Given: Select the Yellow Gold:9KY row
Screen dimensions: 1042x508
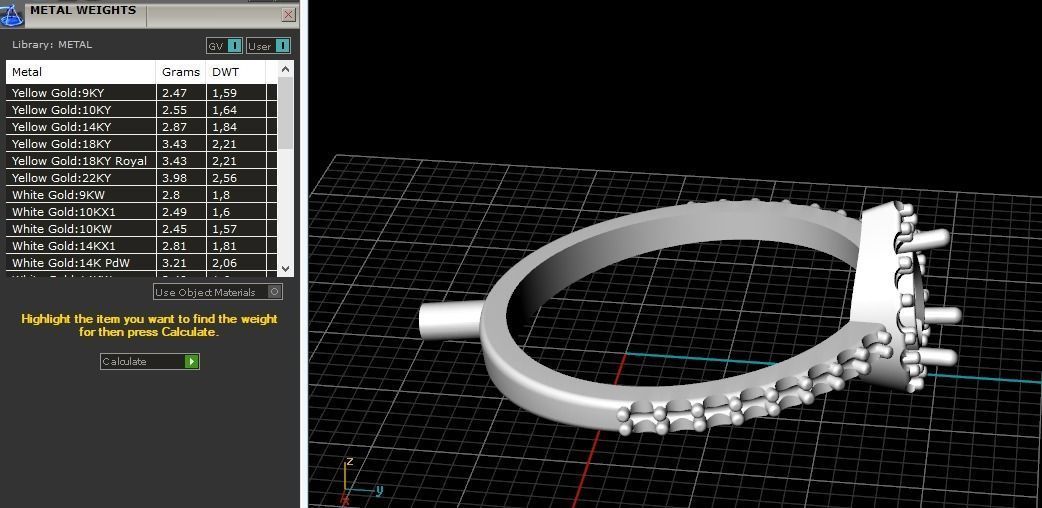Looking at the screenshot, I should point(141,93).
